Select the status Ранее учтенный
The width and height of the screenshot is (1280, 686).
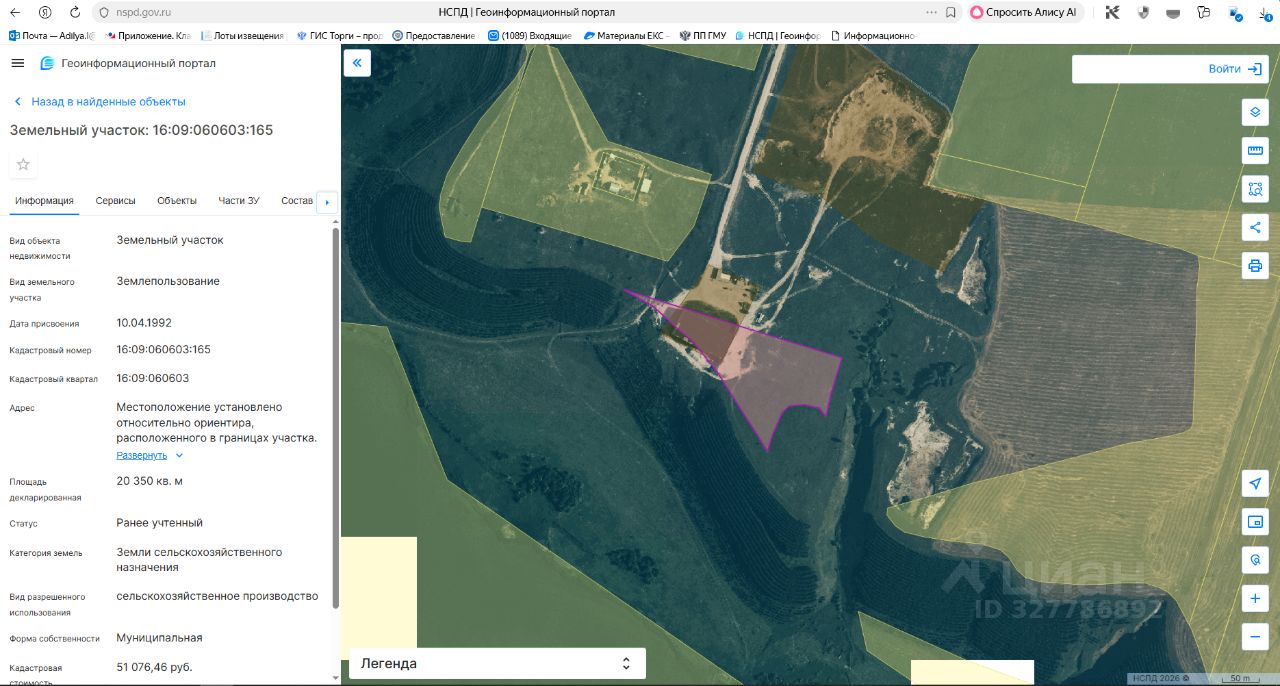tap(159, 522)
